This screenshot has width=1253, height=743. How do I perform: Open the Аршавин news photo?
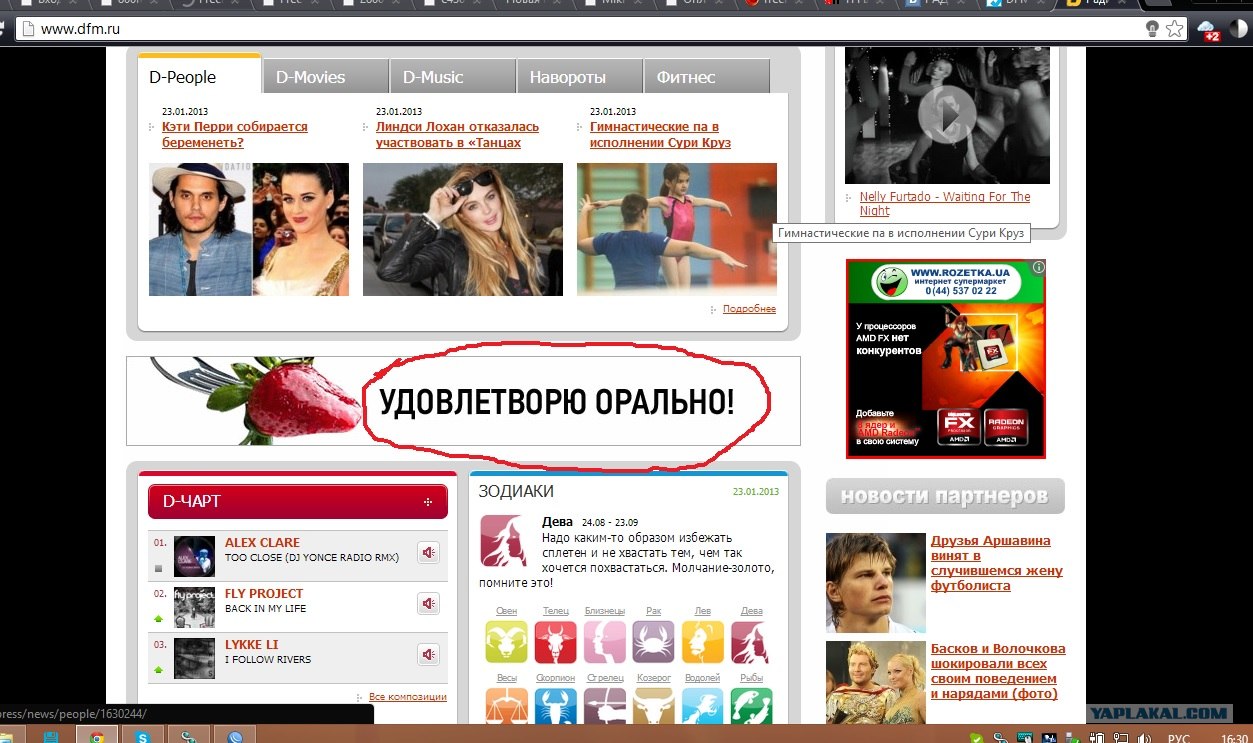876,583
